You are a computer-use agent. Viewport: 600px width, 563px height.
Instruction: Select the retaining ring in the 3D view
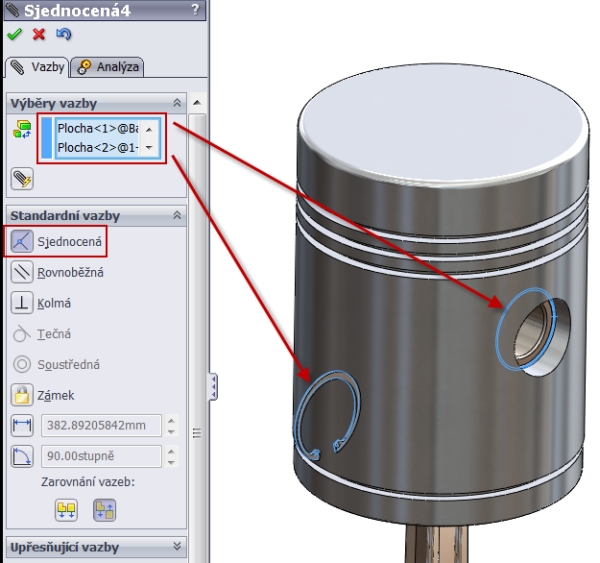pyautogui.click(x=325, y=414)
